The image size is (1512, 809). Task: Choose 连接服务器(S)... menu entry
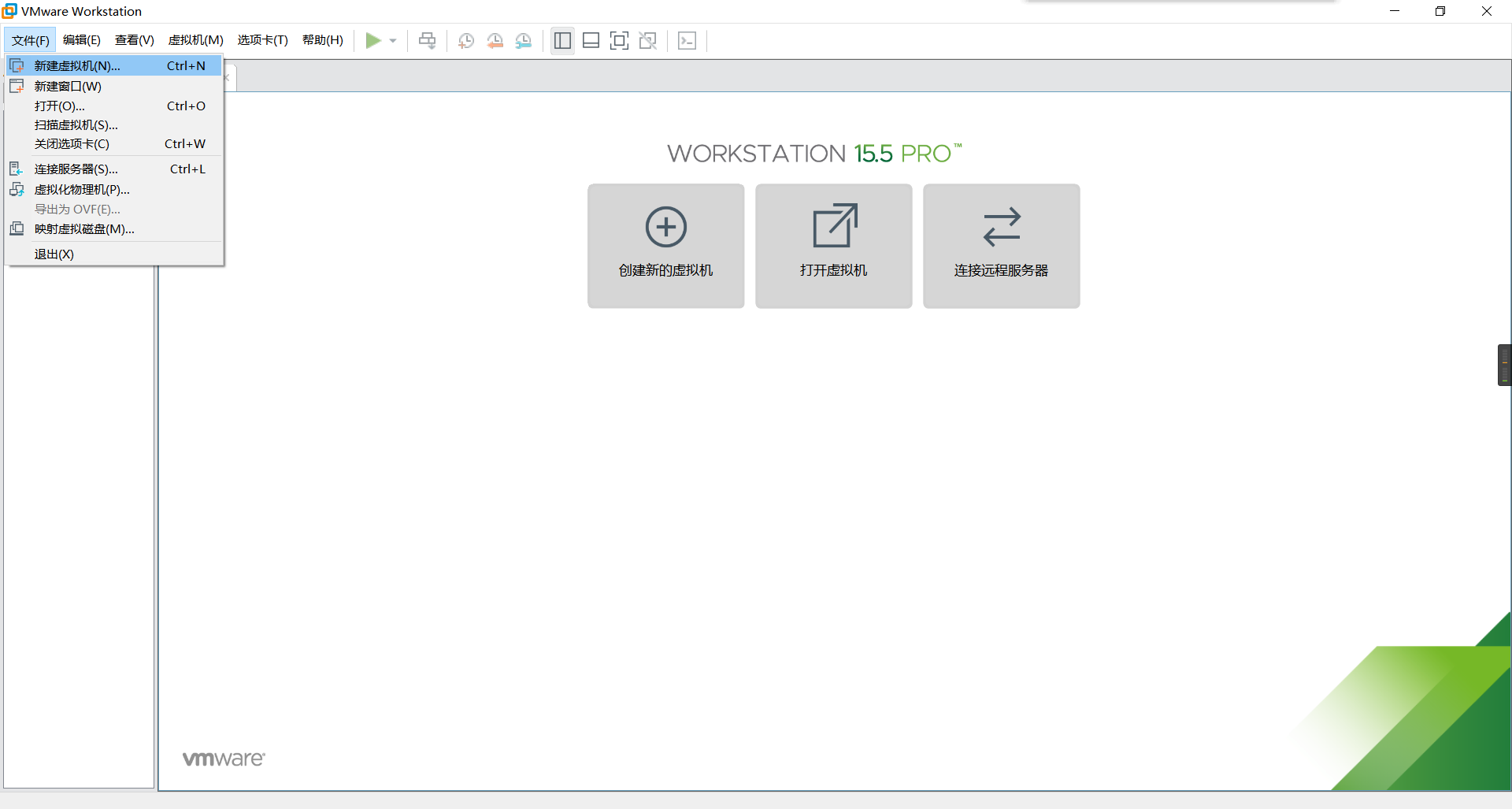[x=114, y=169]
